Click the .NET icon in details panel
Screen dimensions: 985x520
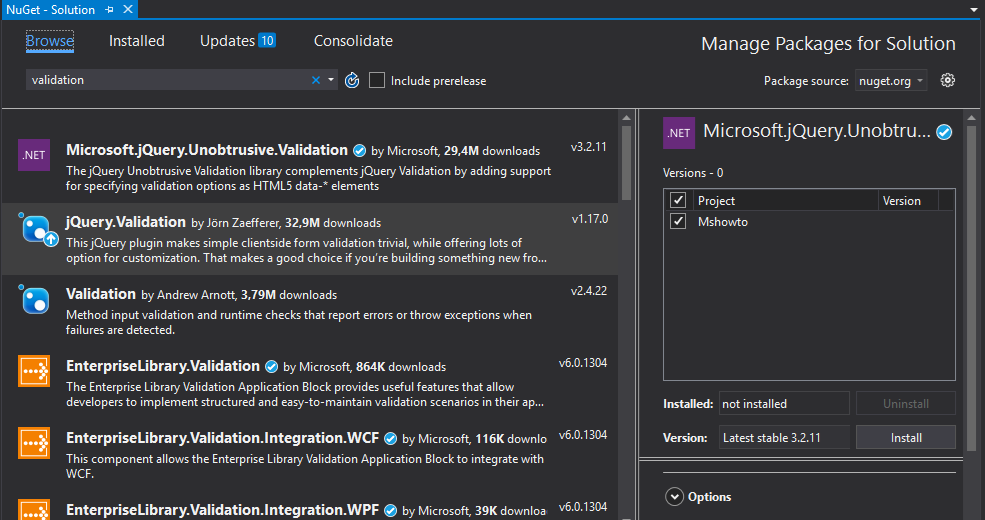(x=679, y=133)
